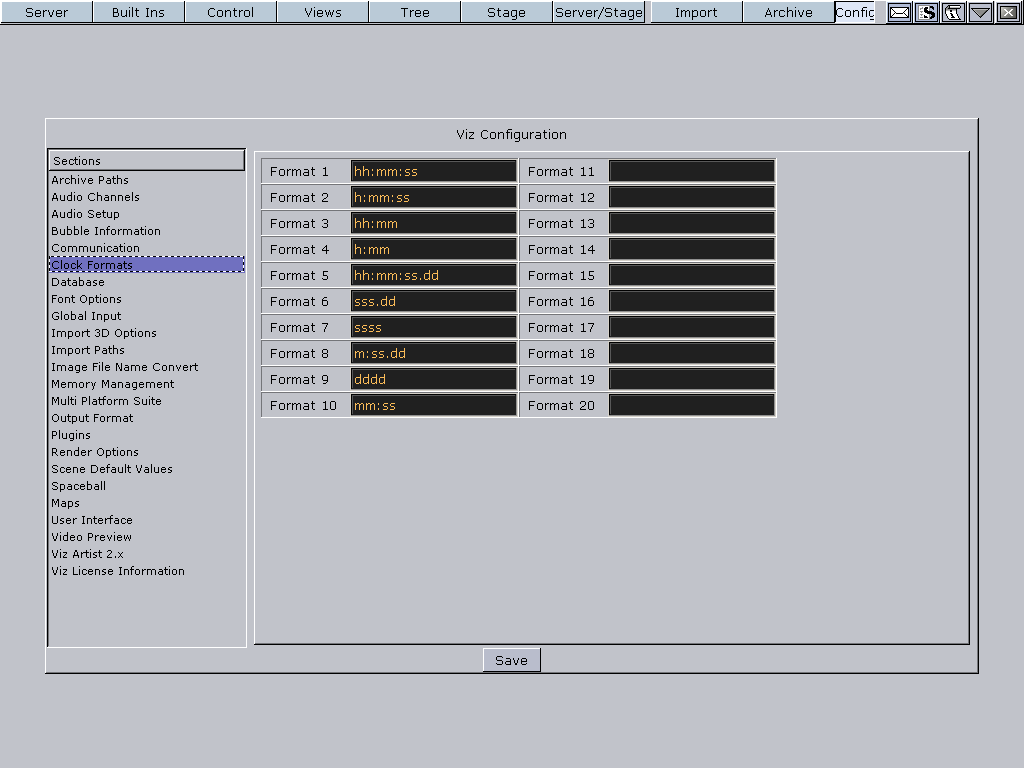The height and width of the screenshot is (768, 1024).
Task: Click the Format 5 field with hh:mm:ss.dd
Action: (433, 275)
